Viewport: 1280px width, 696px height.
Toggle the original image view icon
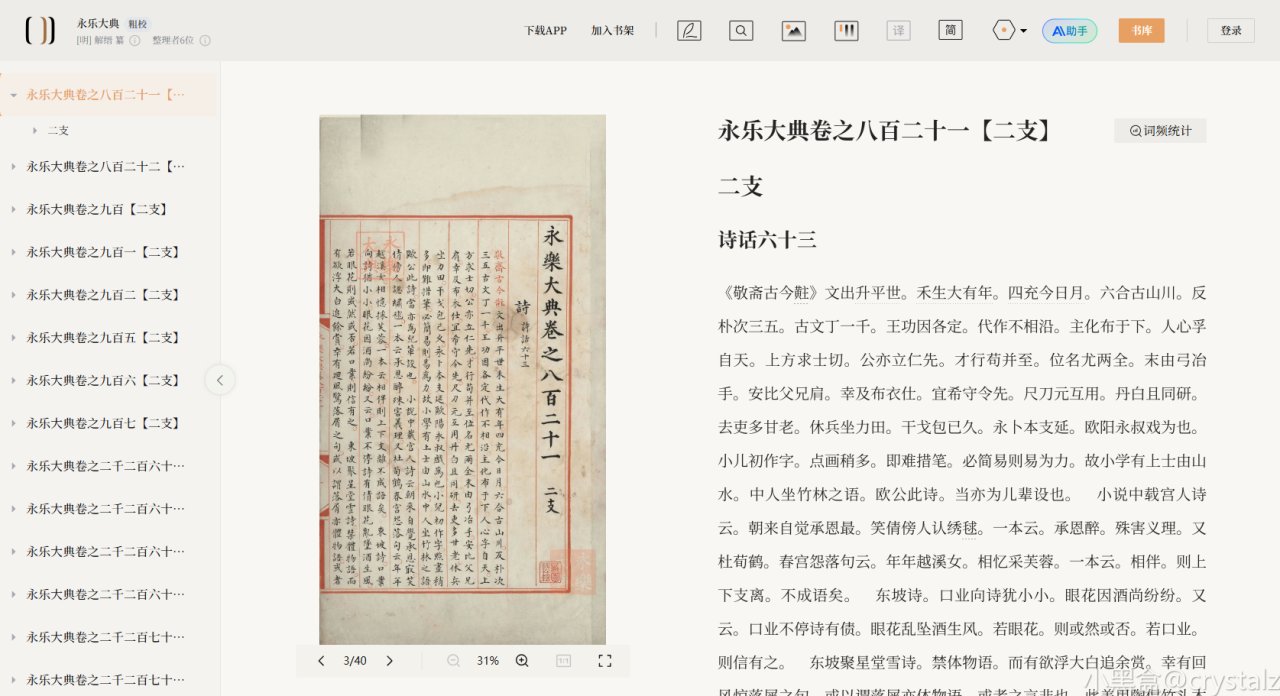coord(794,30)
